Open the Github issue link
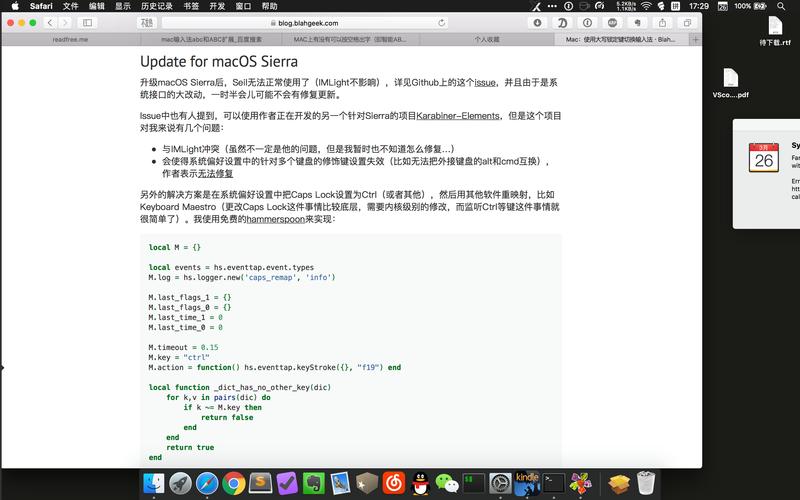800x500 pixels. pyautogui.click(x=485, y=83)
